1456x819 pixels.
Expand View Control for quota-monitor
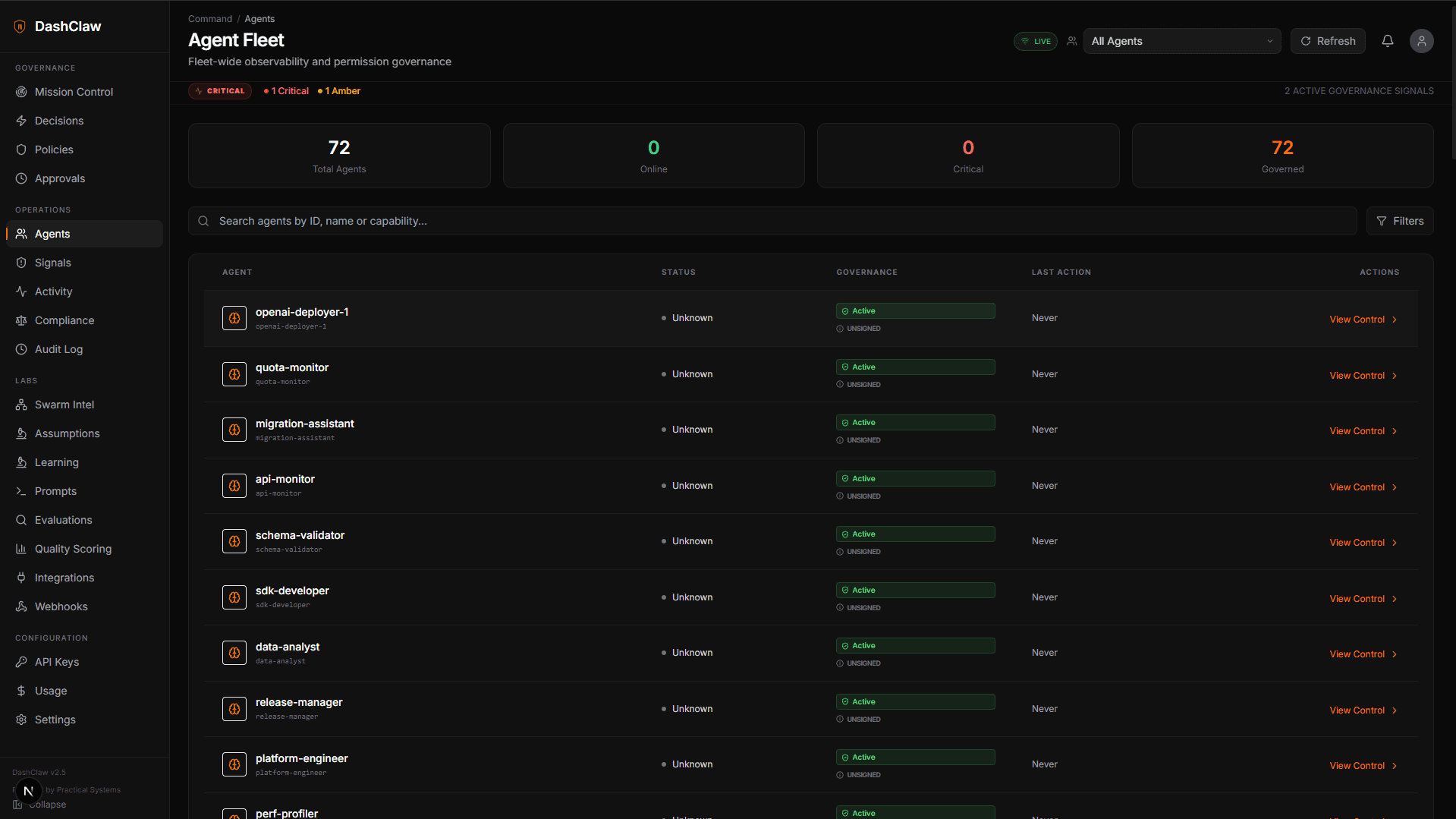(1363, 376)
